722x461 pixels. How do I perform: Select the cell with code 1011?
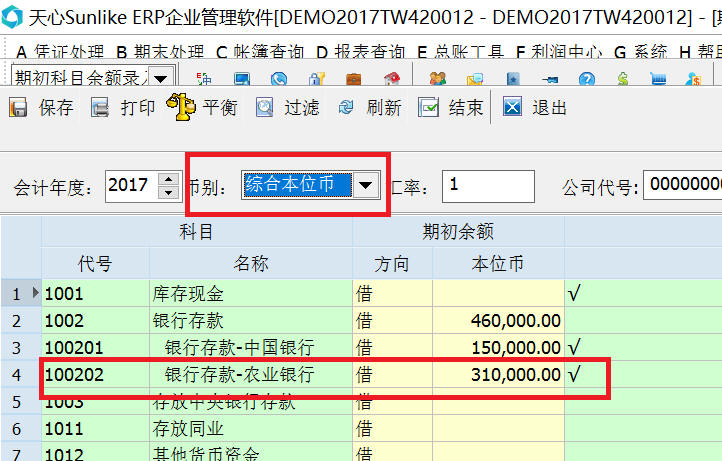pyautogui.click(x=95, y=429)
